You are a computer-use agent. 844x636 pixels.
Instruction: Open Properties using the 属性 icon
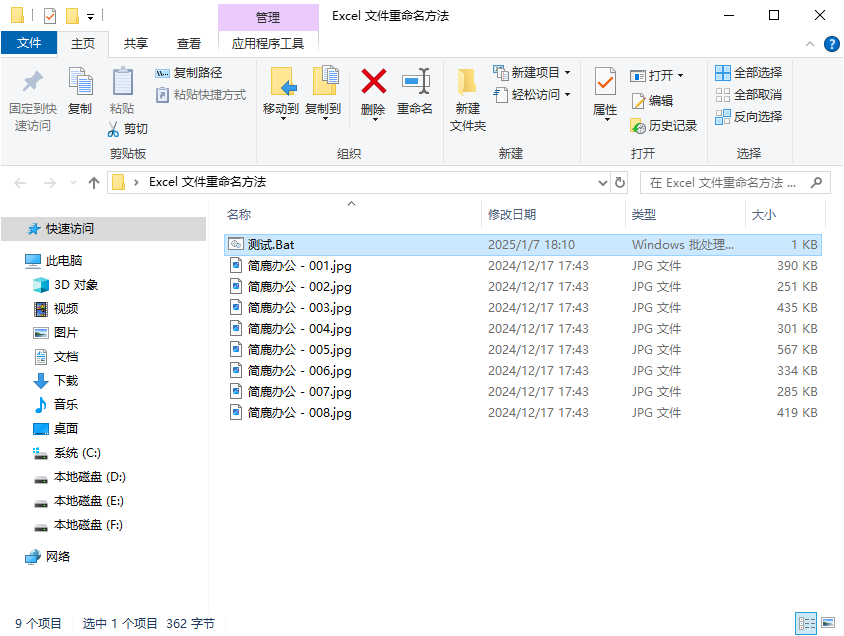tap(604, 94)
